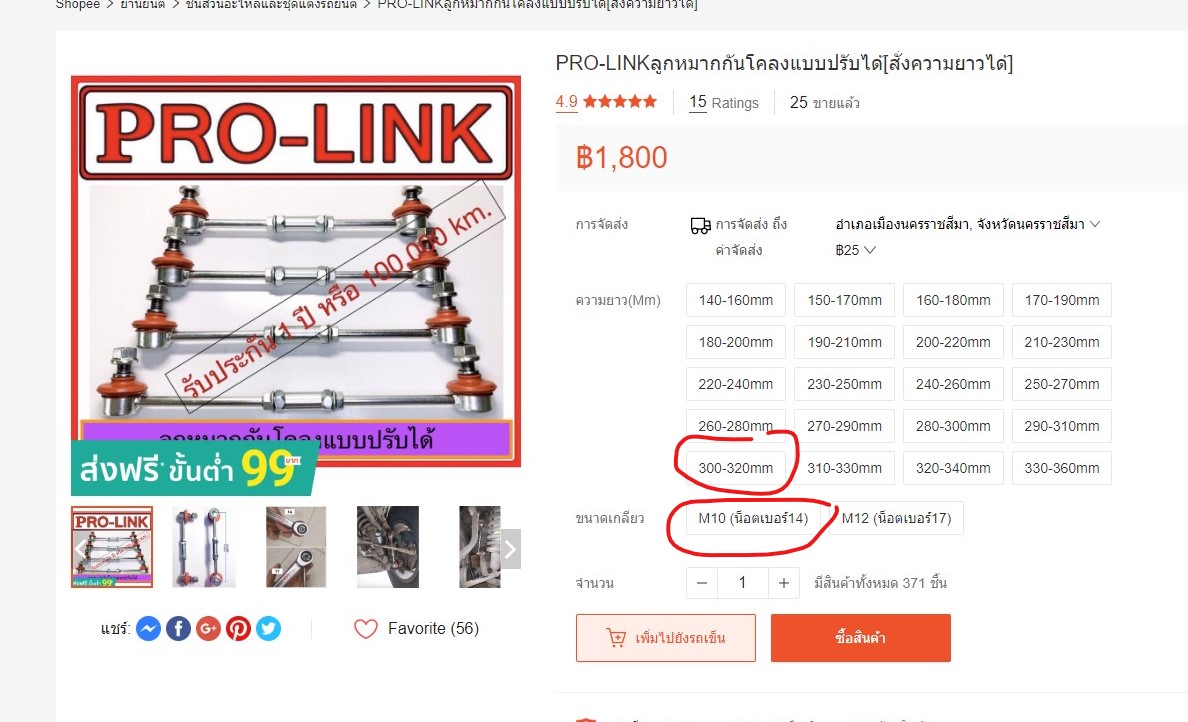Decrease quantity with minus button
Image resolution: width=1188 pixels, height=722 pixels.
click(702, 583)
